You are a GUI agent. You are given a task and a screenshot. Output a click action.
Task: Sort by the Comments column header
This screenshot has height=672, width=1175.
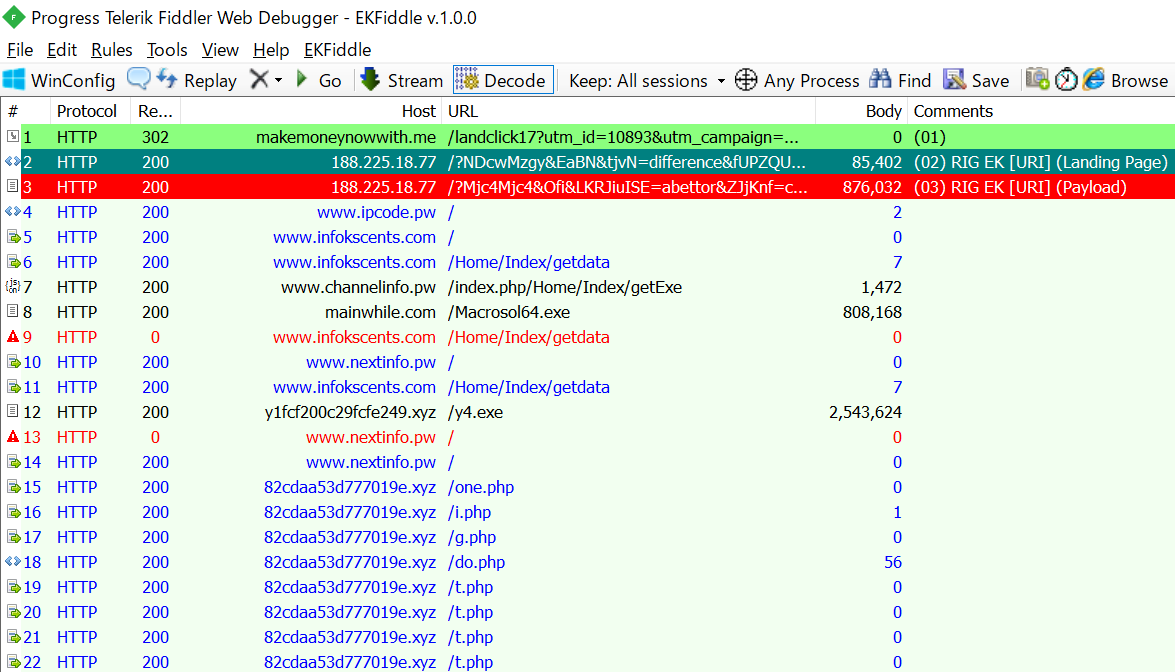1042,111
